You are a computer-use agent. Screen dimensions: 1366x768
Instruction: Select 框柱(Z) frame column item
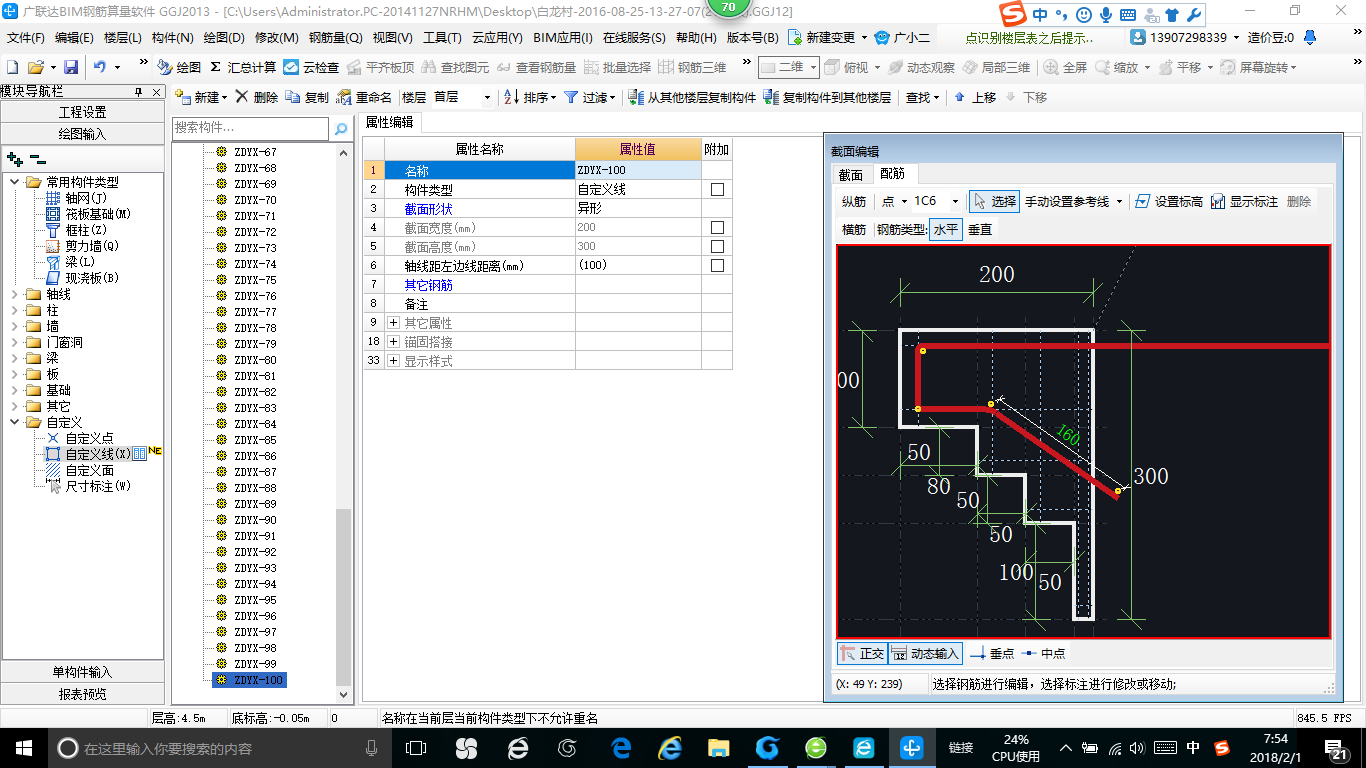point(77,230)
